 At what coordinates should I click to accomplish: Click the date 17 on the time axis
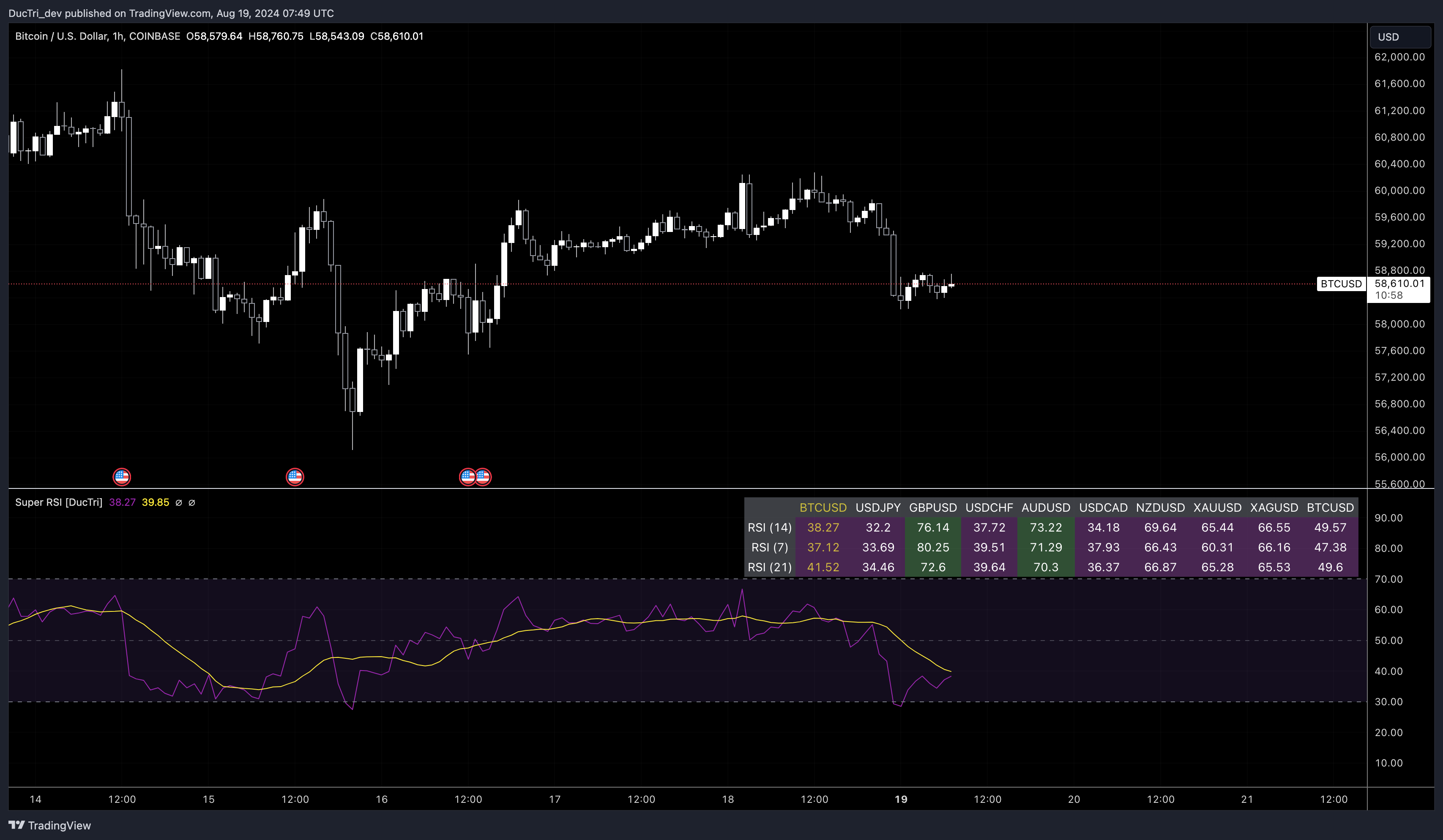[x=554, y=799]
